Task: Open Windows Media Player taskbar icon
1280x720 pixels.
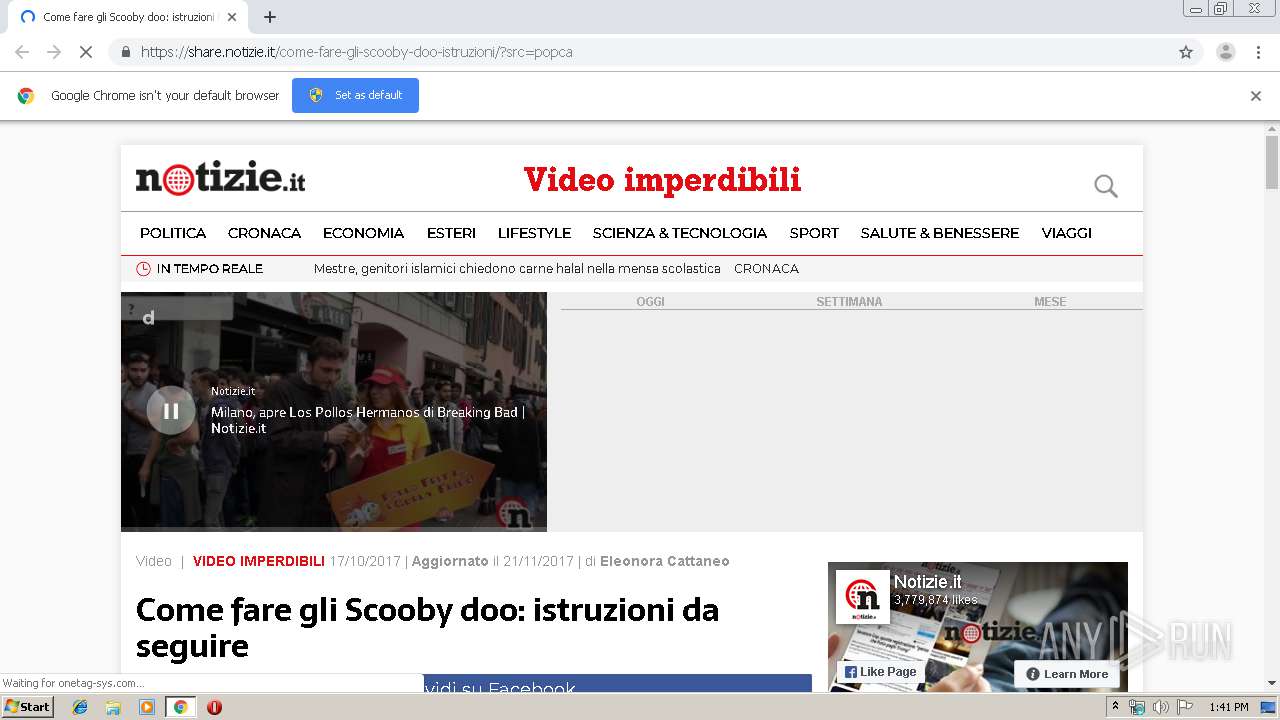Action: (147, 707)
